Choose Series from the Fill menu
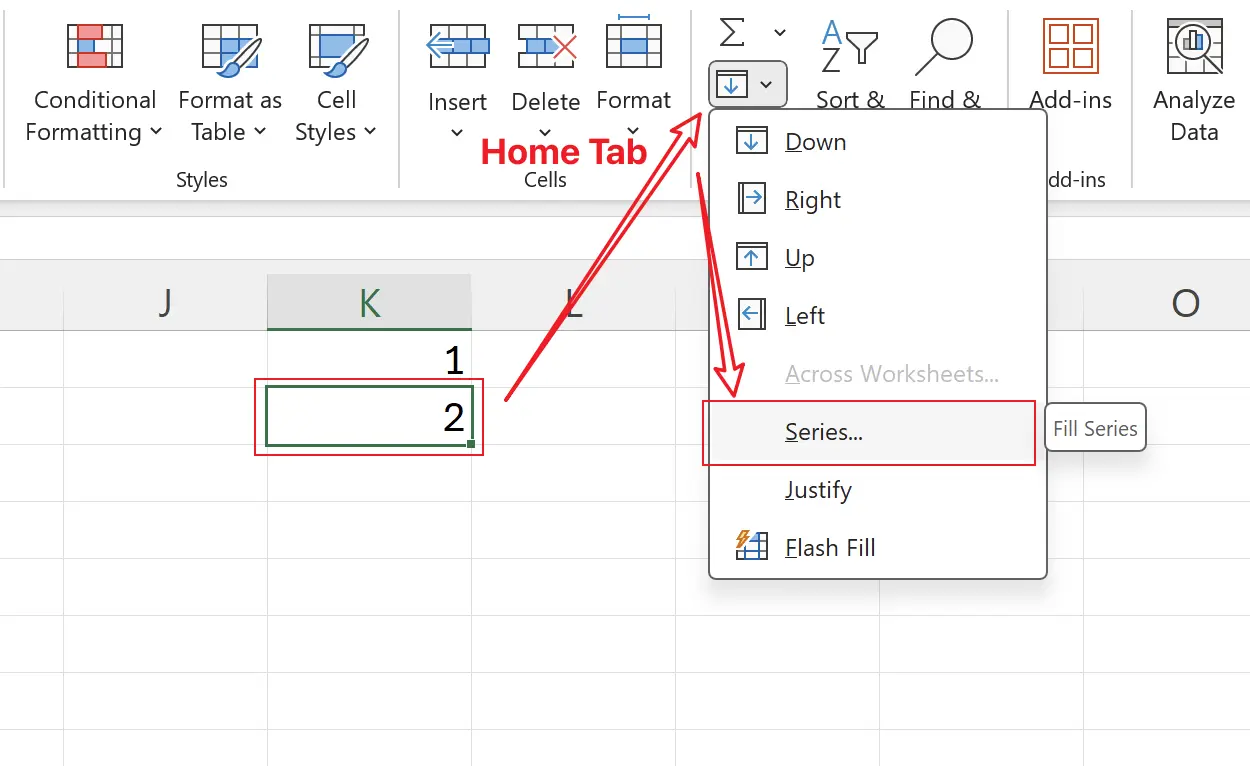This screenshot has height=766, width=1250. pos(822,432)
